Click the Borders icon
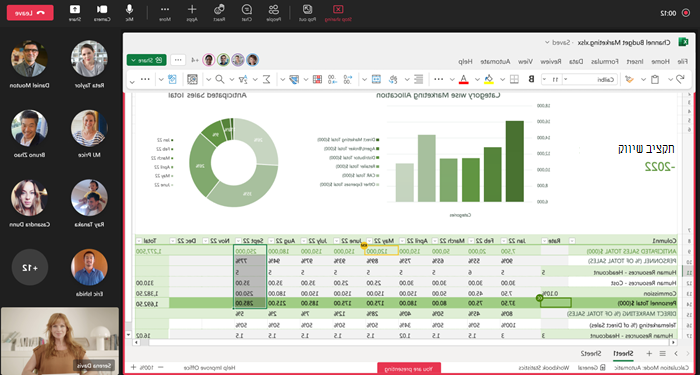The image size is (700, 375). click(514, 79)
